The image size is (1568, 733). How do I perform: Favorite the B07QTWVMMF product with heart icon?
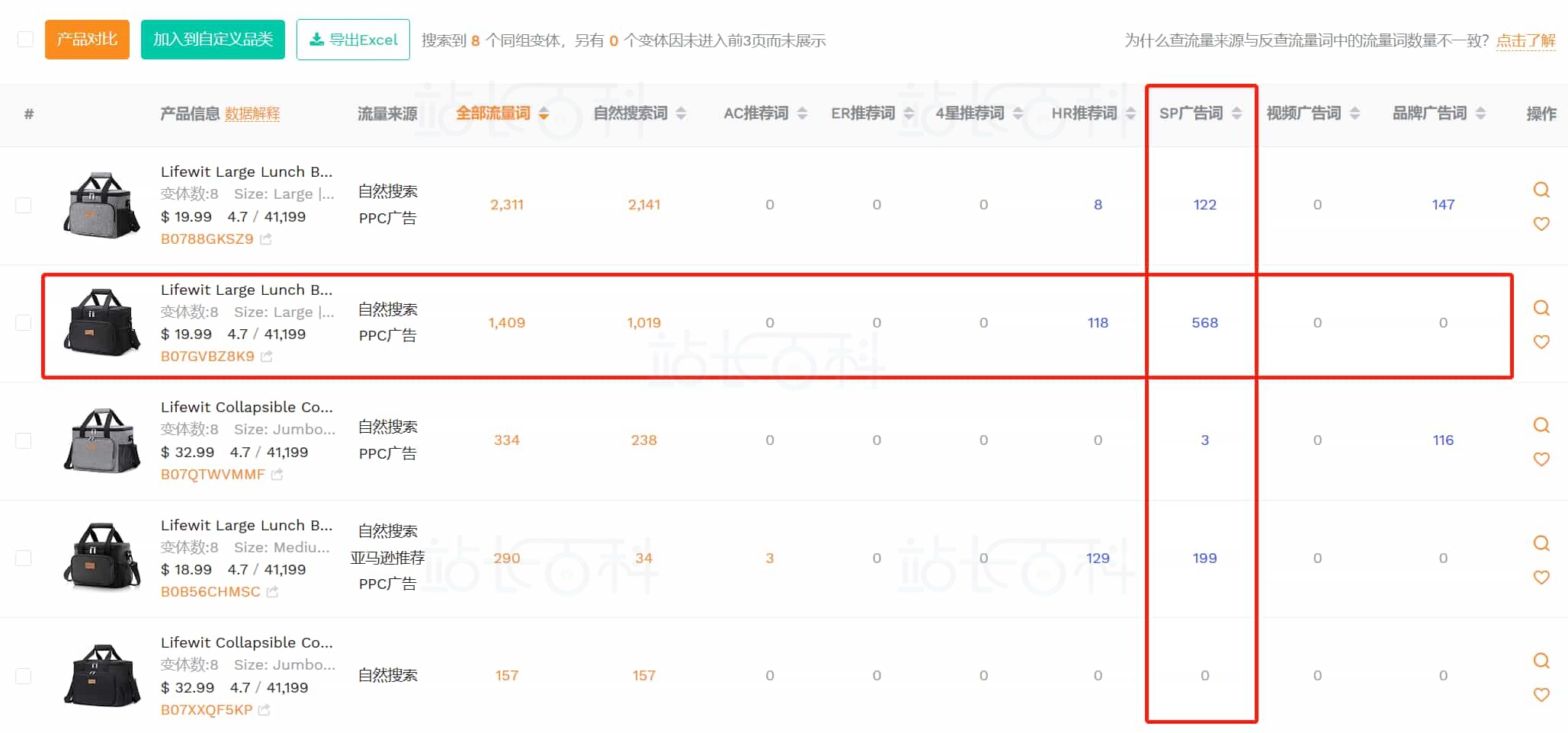pyautogui.click(x=1541, y=459)
